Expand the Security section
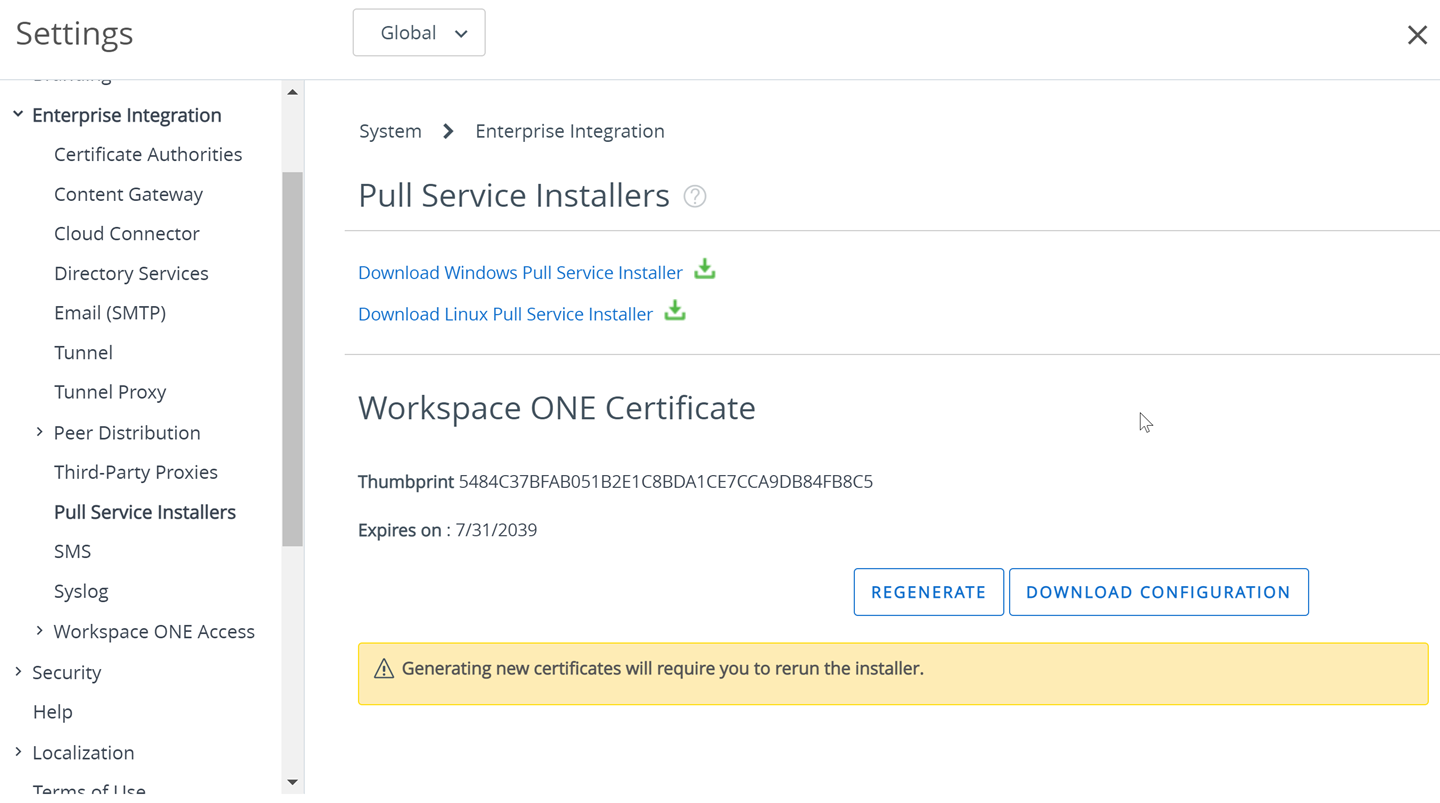Screen dimensions: 1440x803 coord(18,672)
